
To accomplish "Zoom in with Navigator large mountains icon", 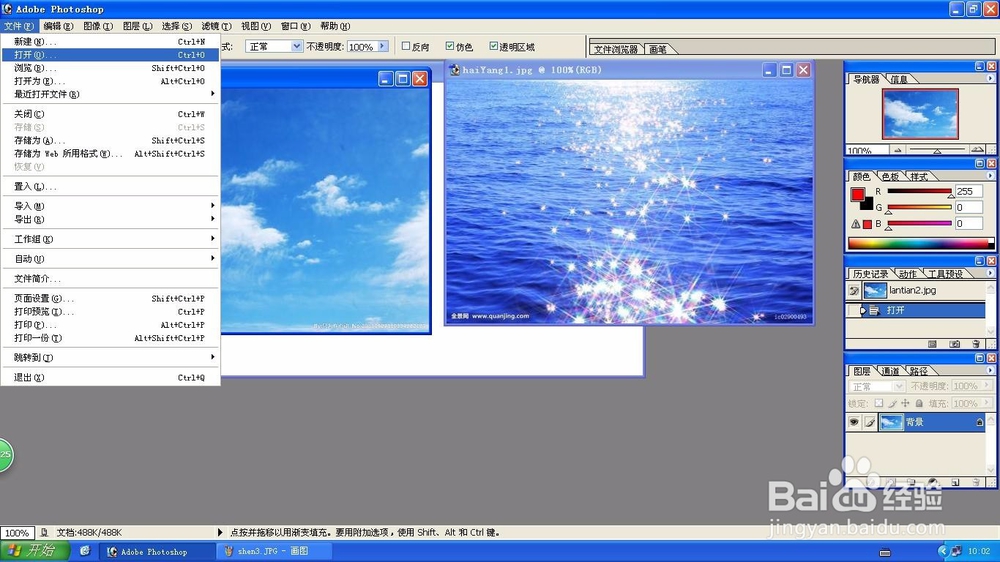I will coord(977,150).
